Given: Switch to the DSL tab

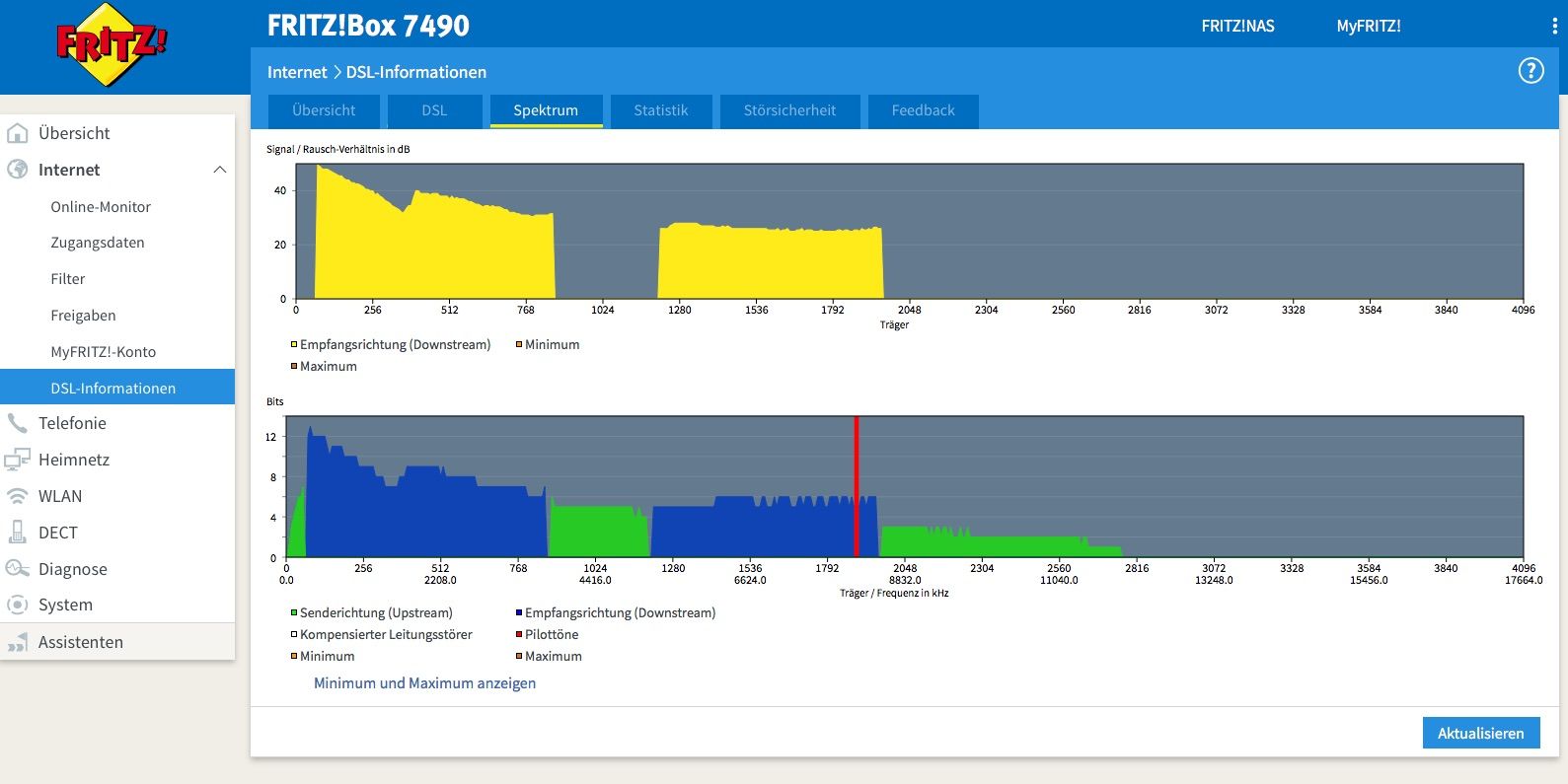Looking at the screenshot, I should [x=434, y=110].
